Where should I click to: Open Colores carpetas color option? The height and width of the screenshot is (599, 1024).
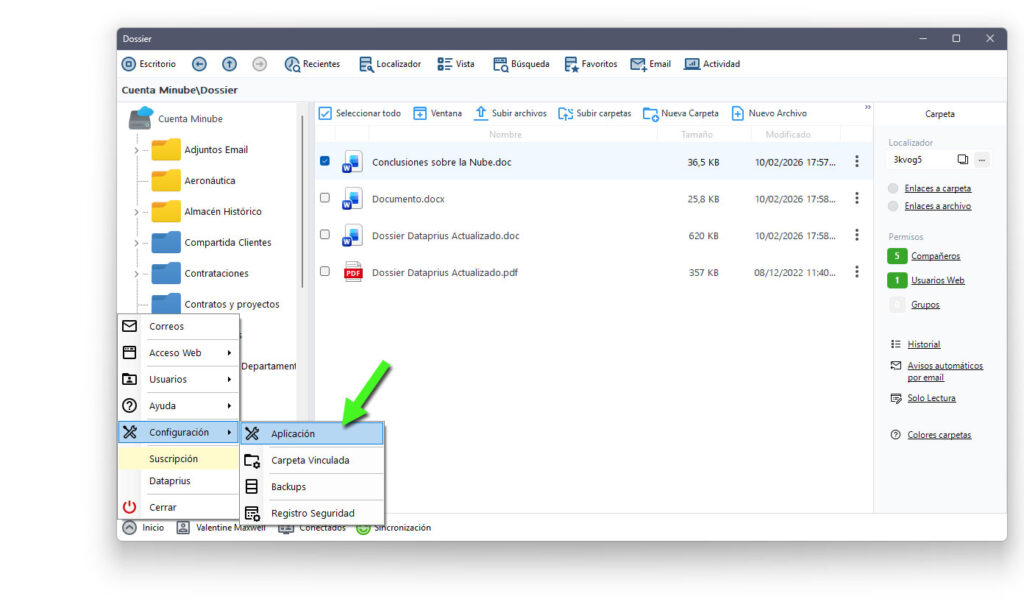939,435
